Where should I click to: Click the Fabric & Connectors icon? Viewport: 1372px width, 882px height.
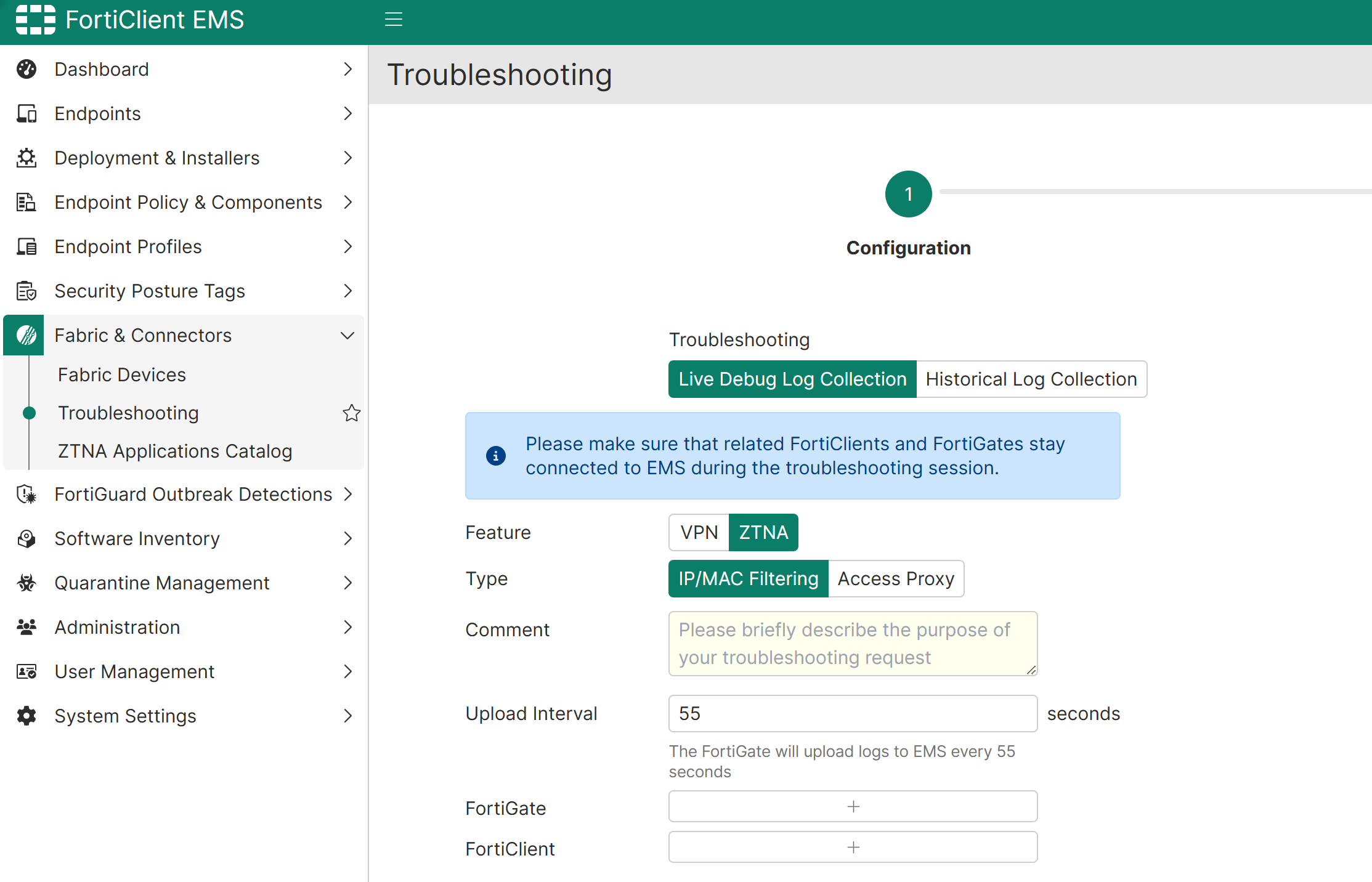24,335
